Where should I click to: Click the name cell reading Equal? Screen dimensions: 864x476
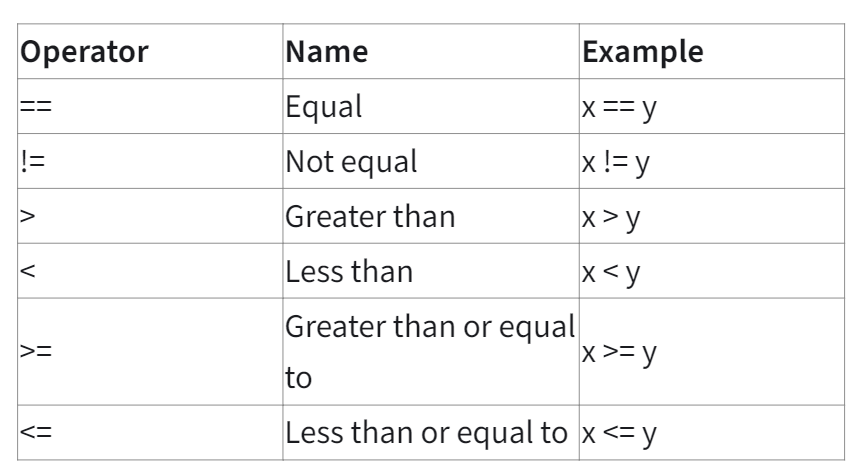(x=323, y=107)
